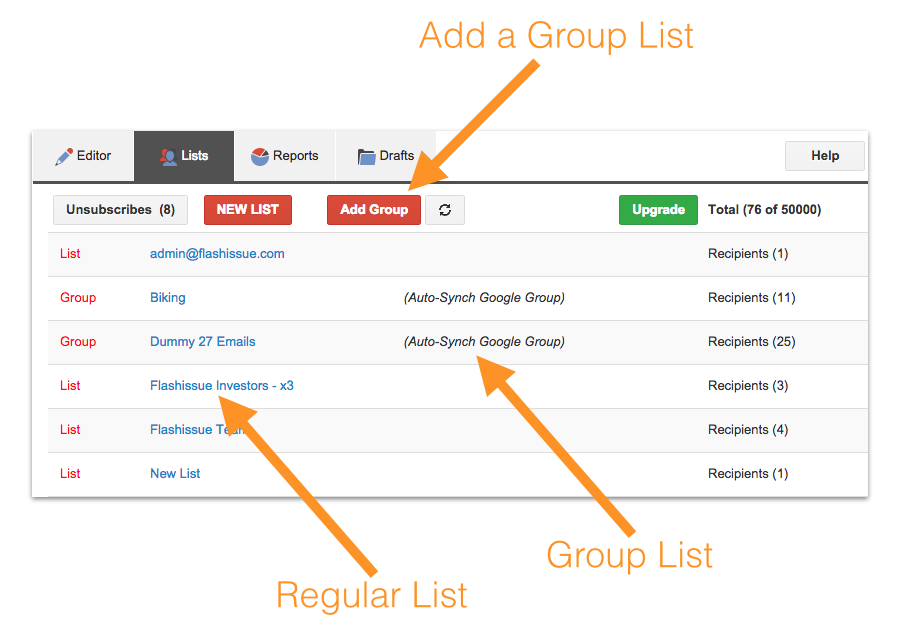Screen dimensions: 899x630
Task: Open the Reports tab
Action: tap(284, 156)
